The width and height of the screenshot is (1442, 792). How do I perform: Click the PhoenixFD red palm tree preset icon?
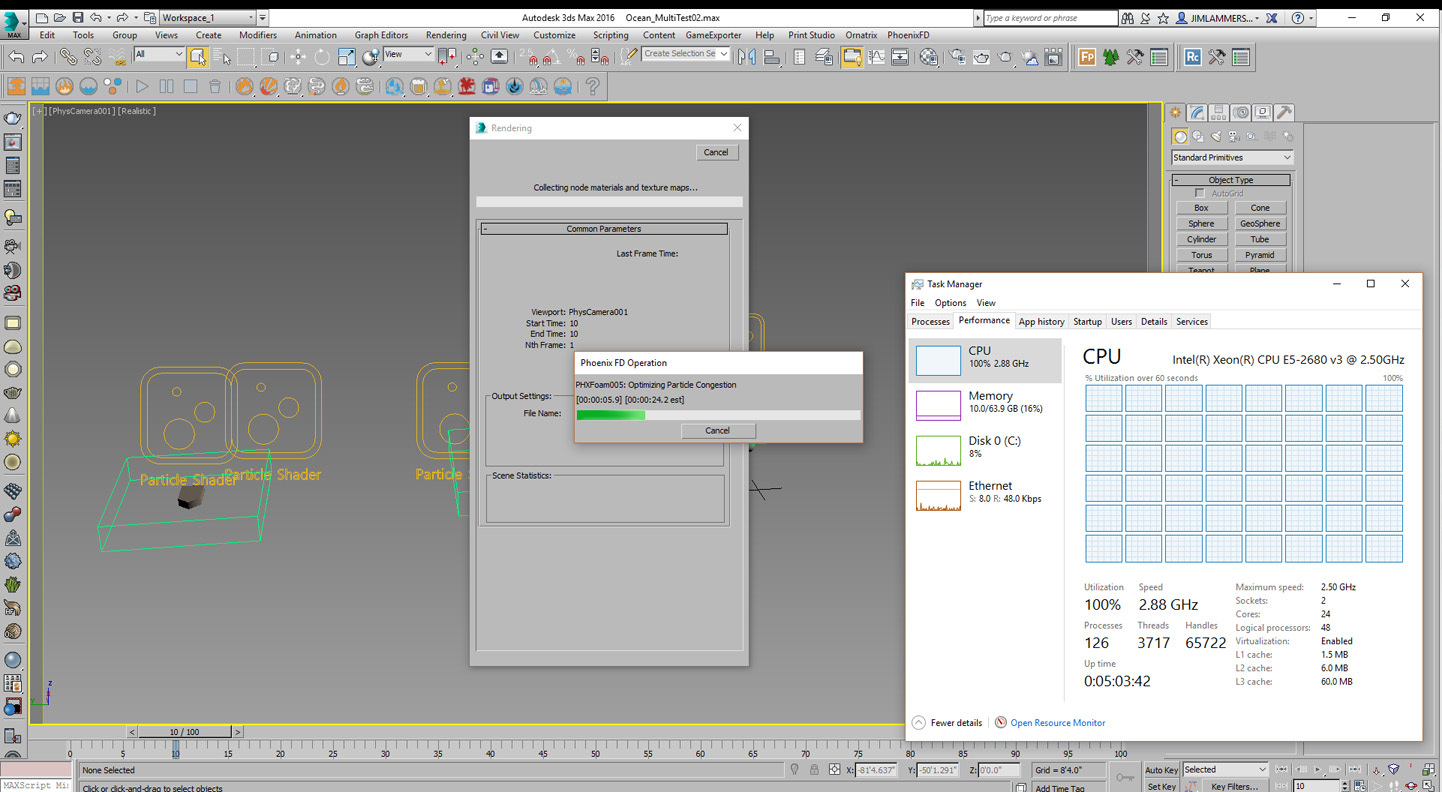pyautogui.click(x=466, y=87)
